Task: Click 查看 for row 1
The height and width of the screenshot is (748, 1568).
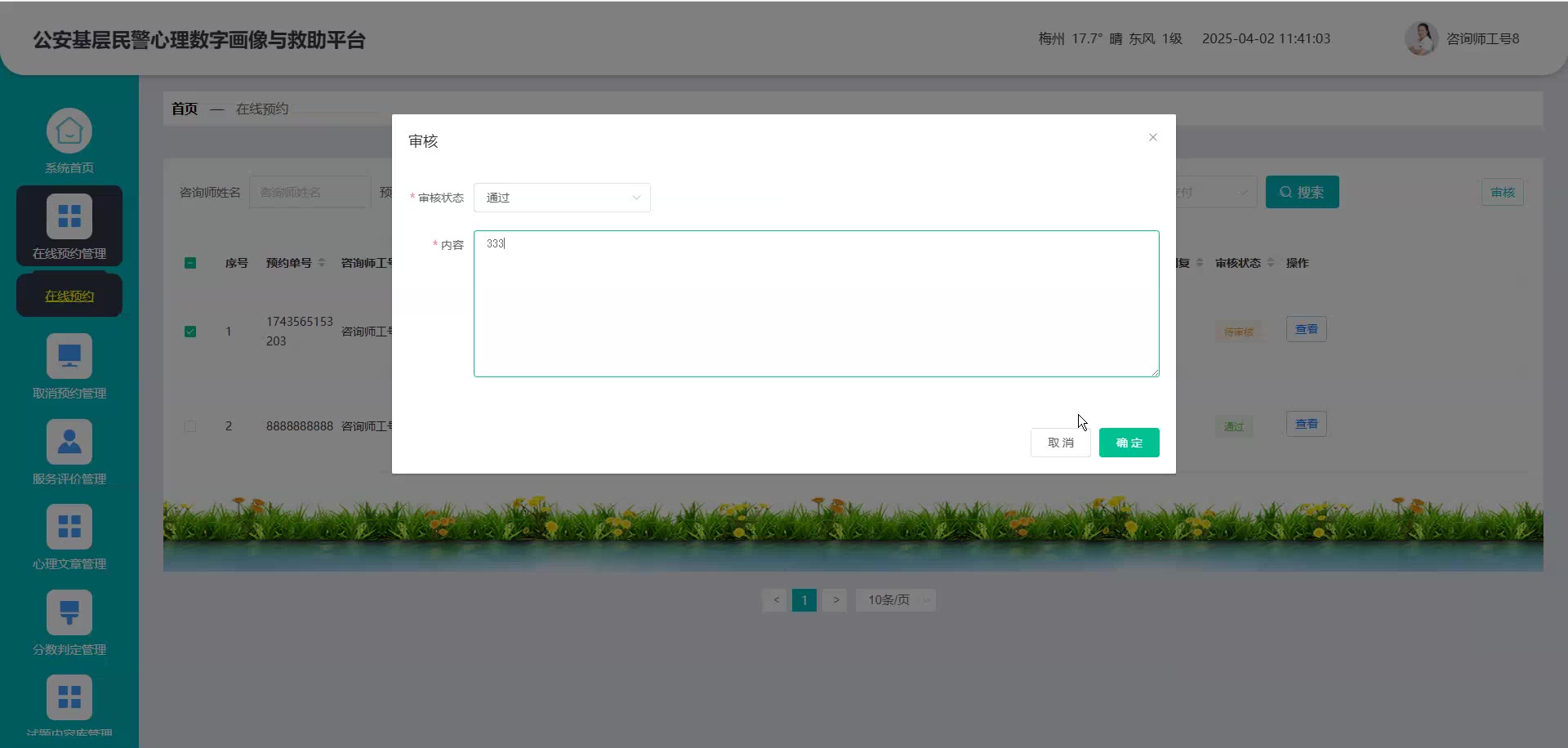Action: point(1307,329)
